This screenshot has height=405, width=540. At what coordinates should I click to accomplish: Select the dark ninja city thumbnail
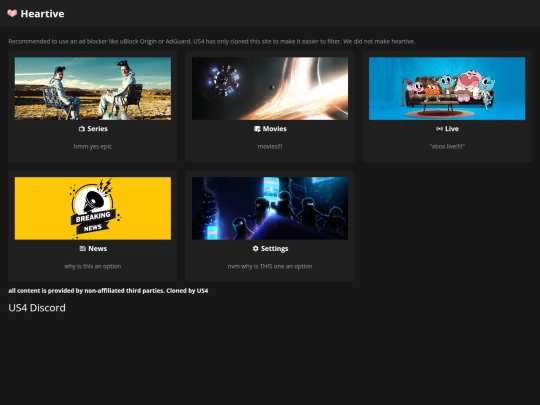click(270, 208)
